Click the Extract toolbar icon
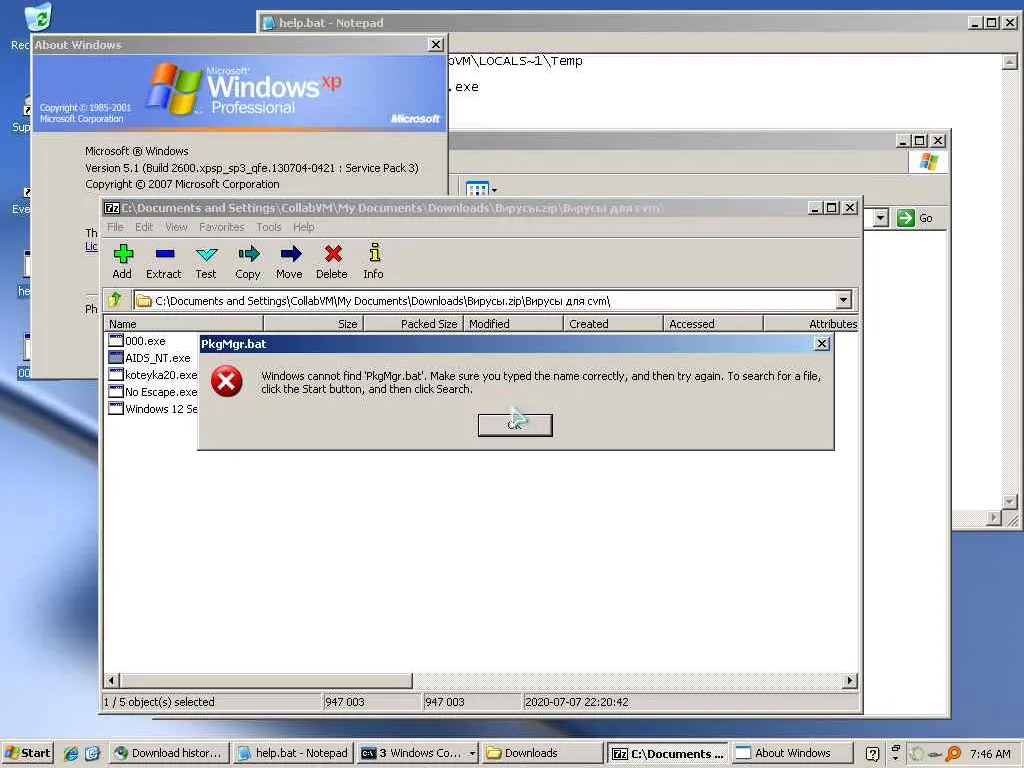Viewport: 1024px width, 768px height. [163, 261]
